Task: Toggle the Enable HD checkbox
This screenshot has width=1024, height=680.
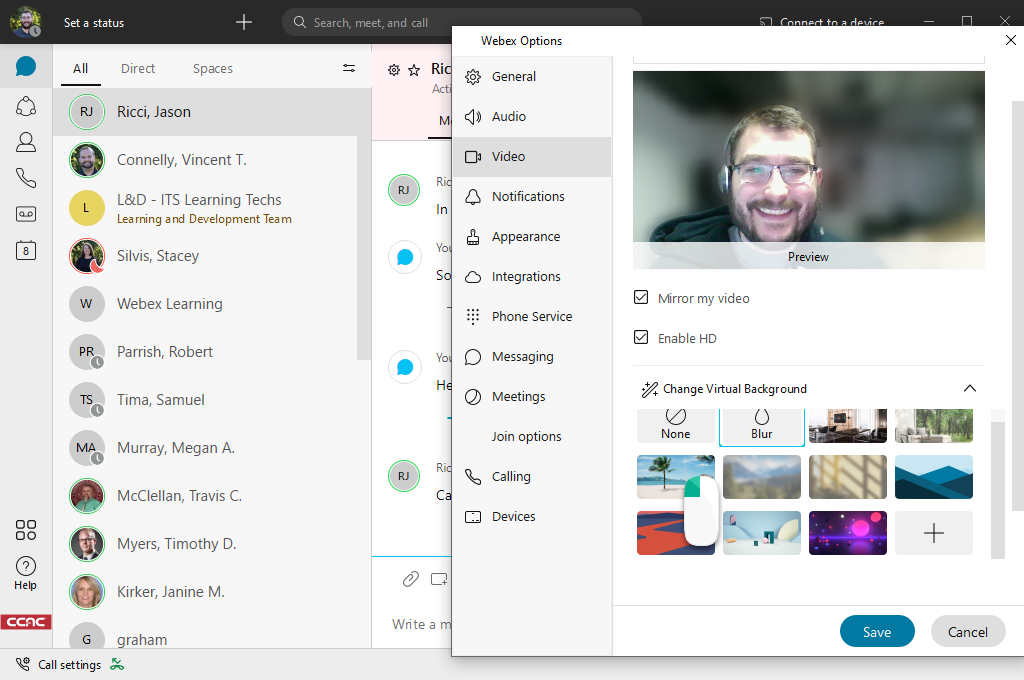Action: coord(641,338)
